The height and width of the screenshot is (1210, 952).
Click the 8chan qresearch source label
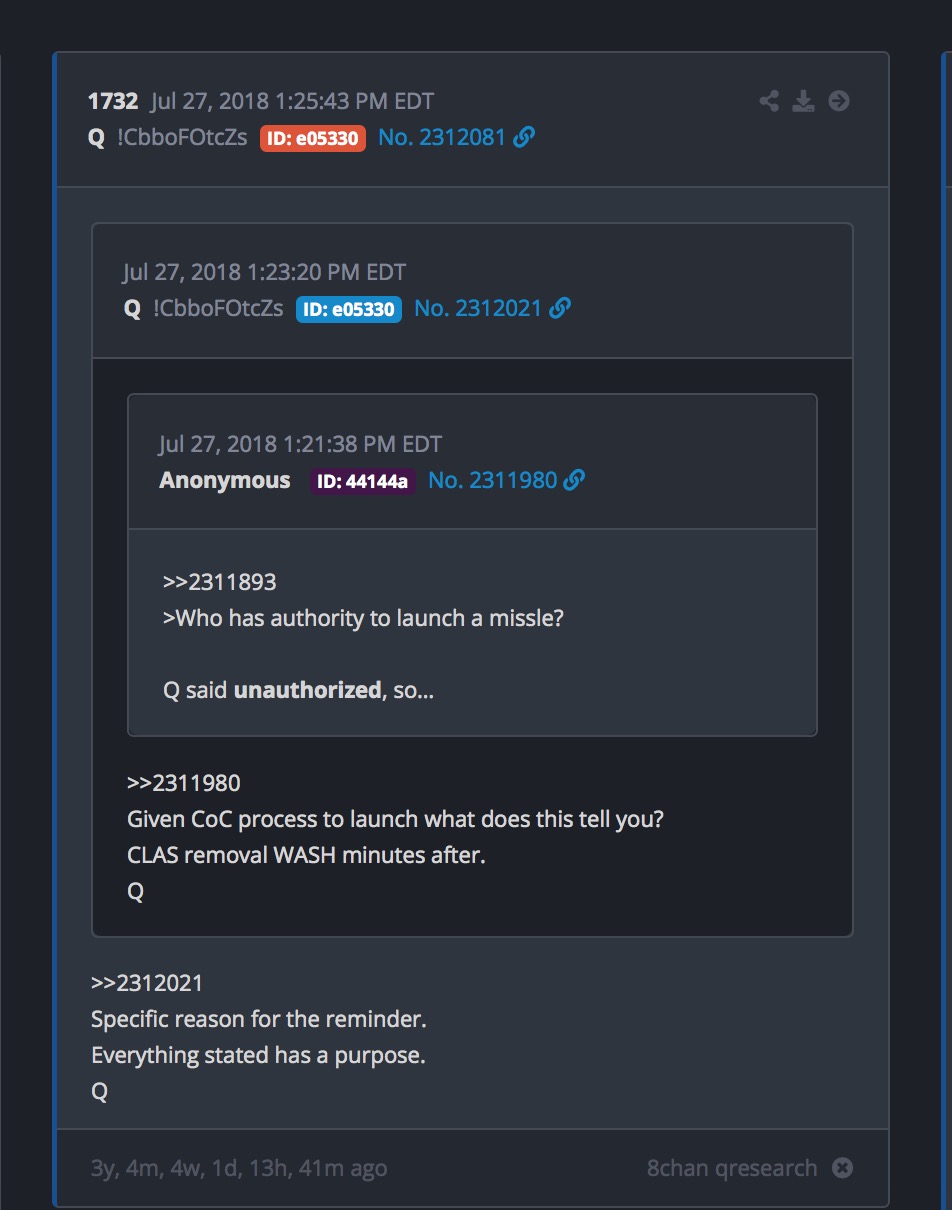(732, 1168)
